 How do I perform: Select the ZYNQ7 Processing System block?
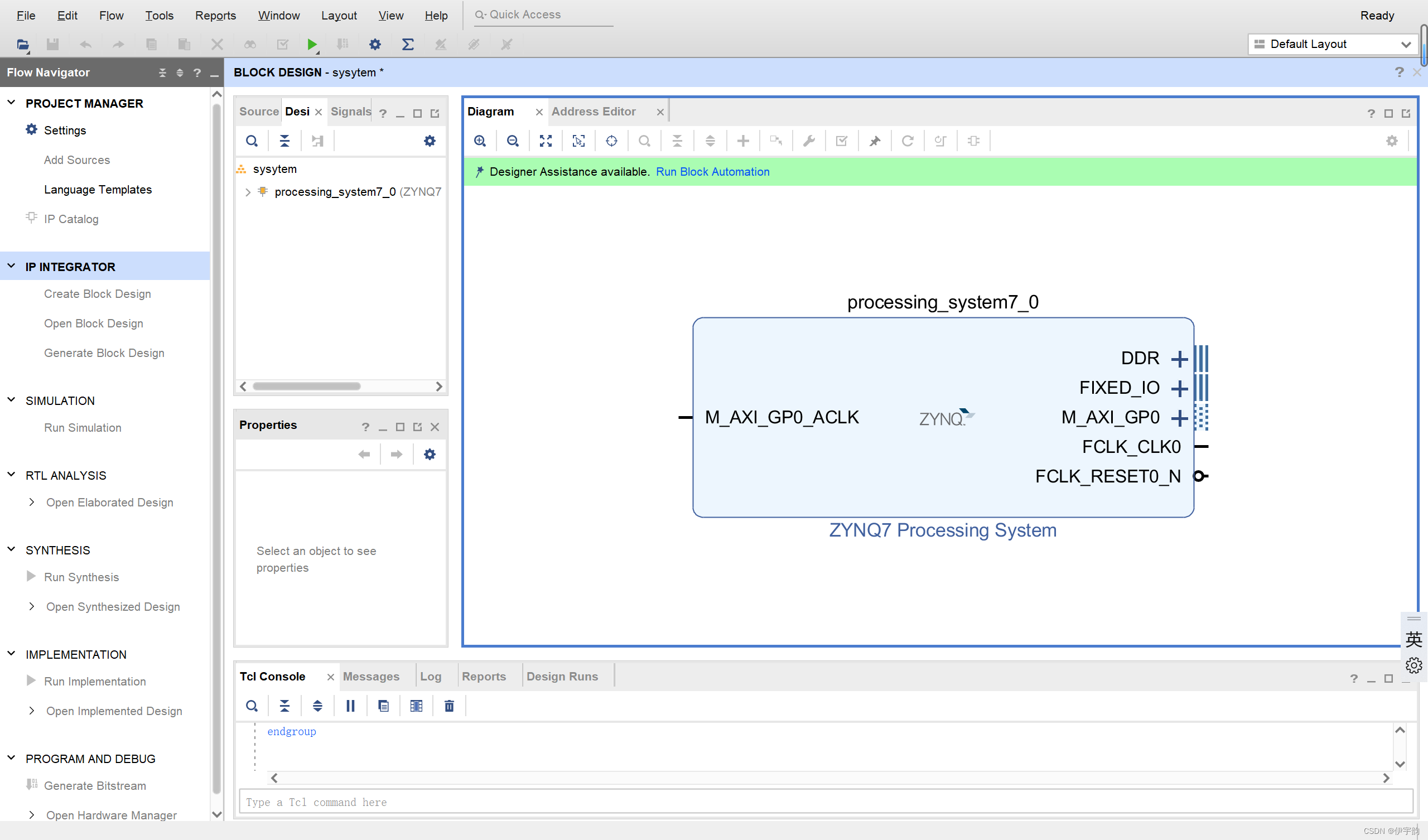click(x=943, y=417)
